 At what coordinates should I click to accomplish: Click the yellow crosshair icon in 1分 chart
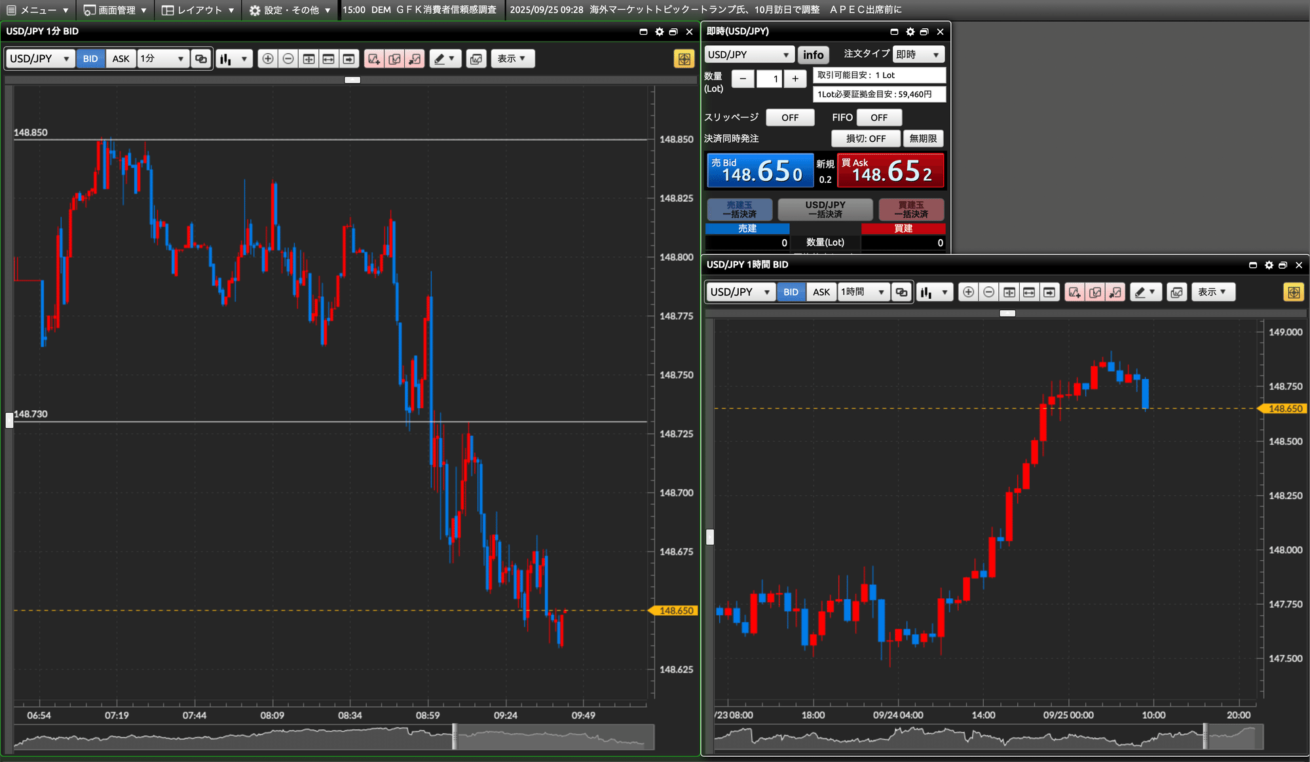point(684,59)
